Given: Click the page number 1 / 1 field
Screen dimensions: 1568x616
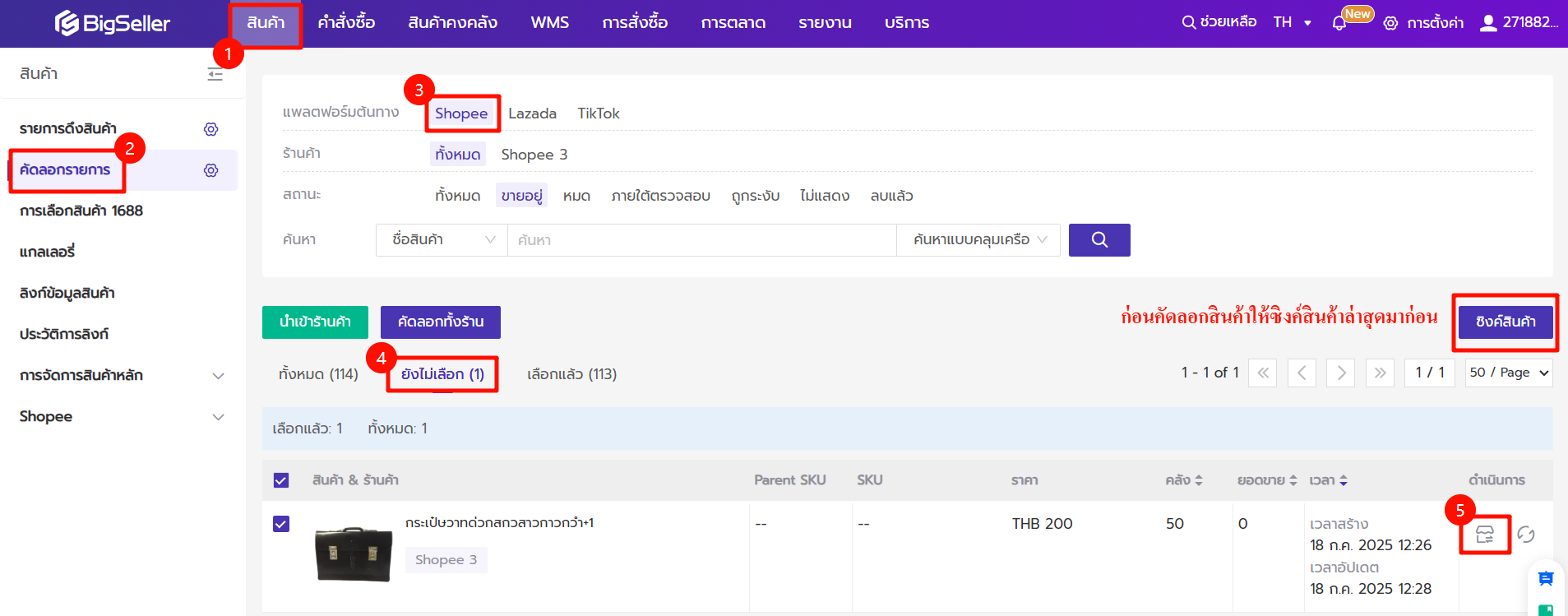Looking at the screenshot, I should click(1430, 373).
